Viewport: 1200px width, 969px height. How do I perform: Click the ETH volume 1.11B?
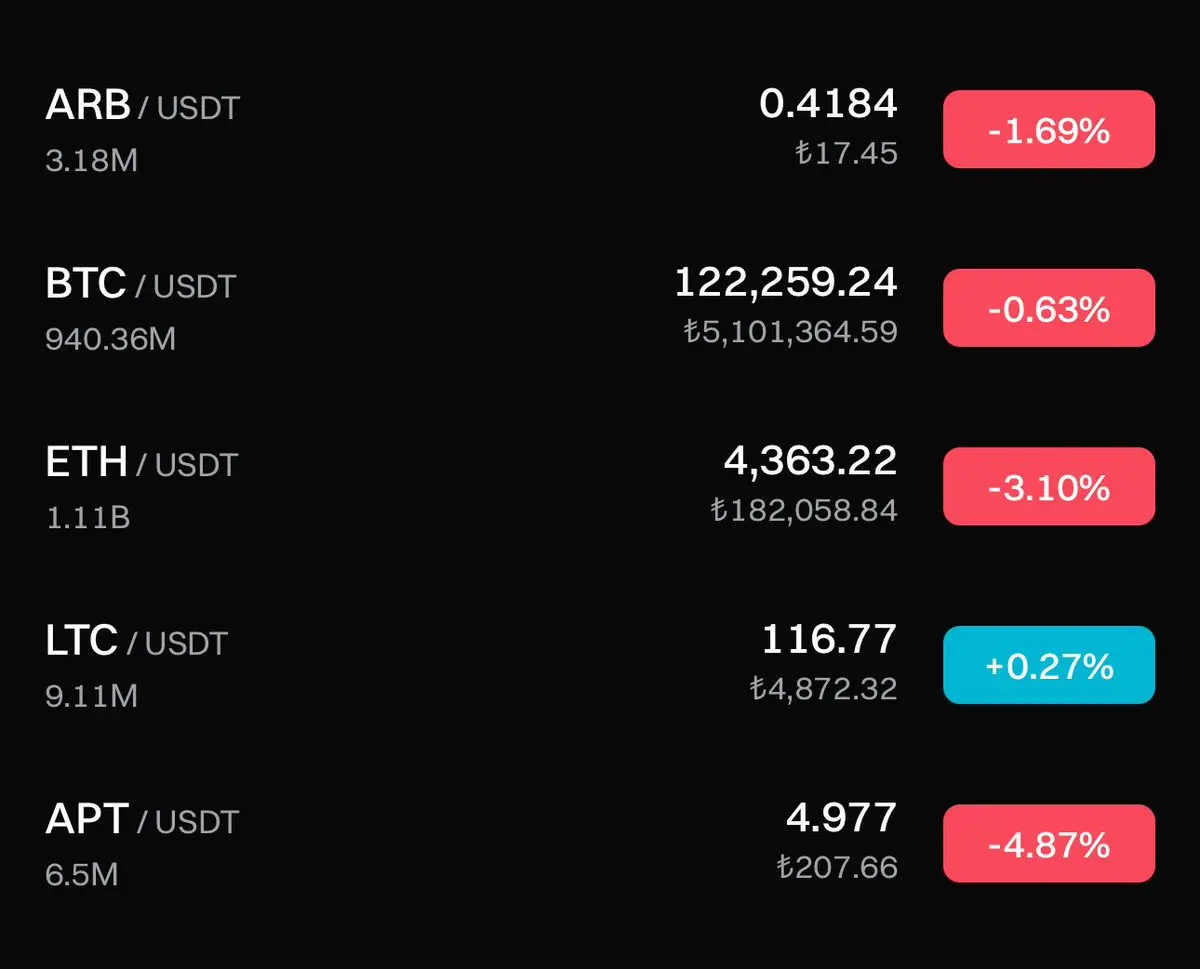coord(88,517)
